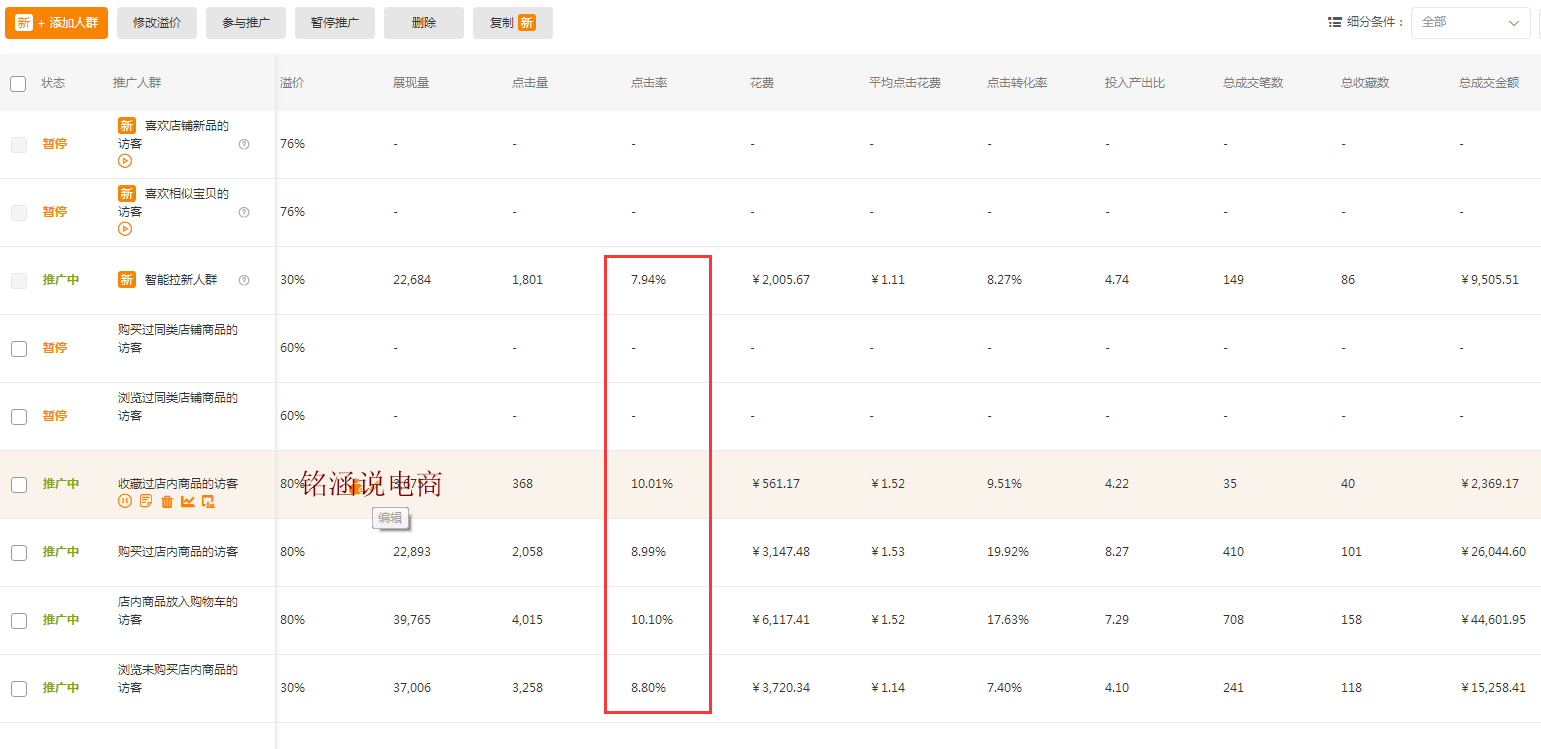Click 暂停 status of 购买过同类店铺商品的访客
The width and height of the screenshot is (1541, 749).
coord(54,348)
